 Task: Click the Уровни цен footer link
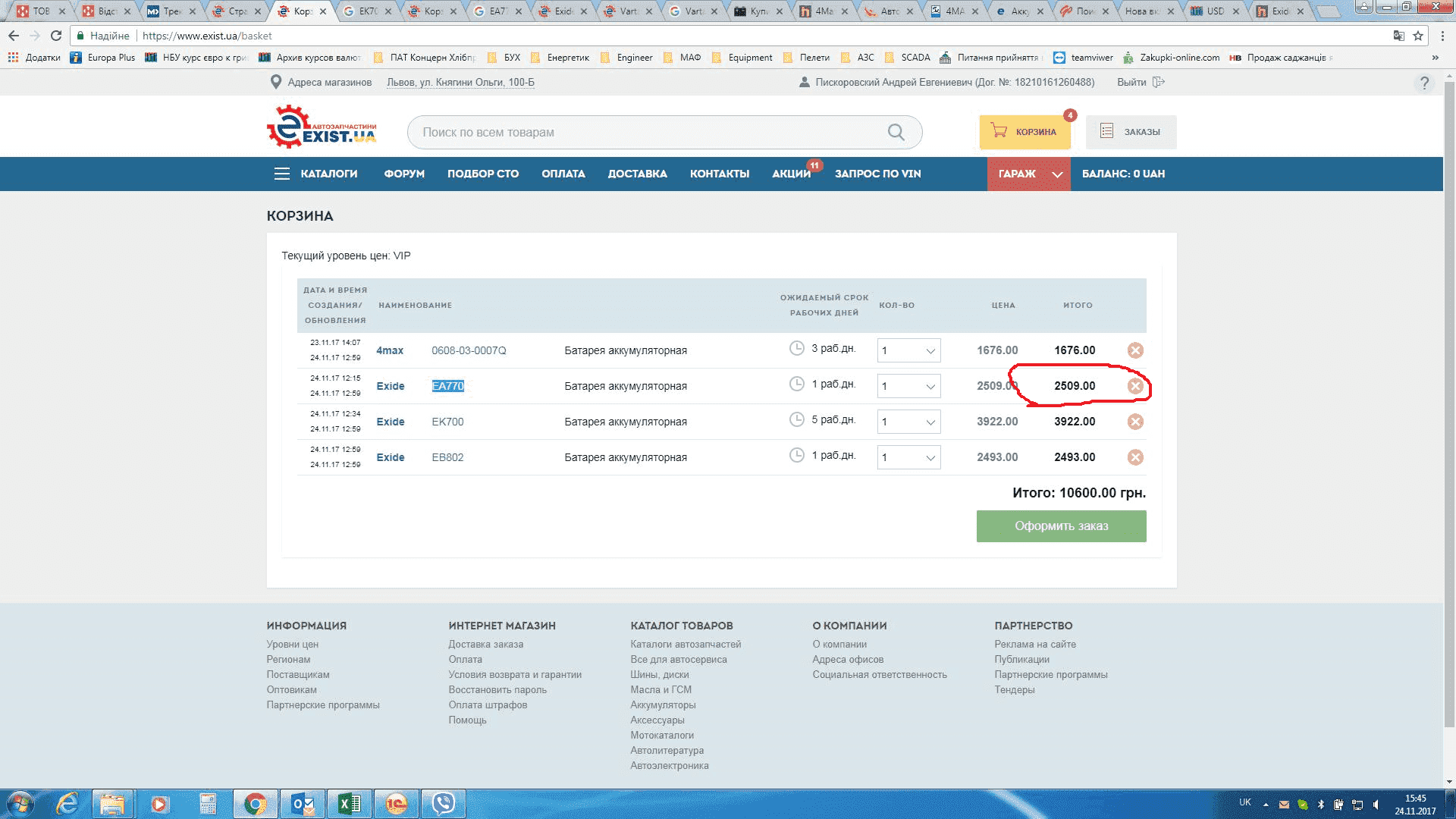[x=292, y=644]
